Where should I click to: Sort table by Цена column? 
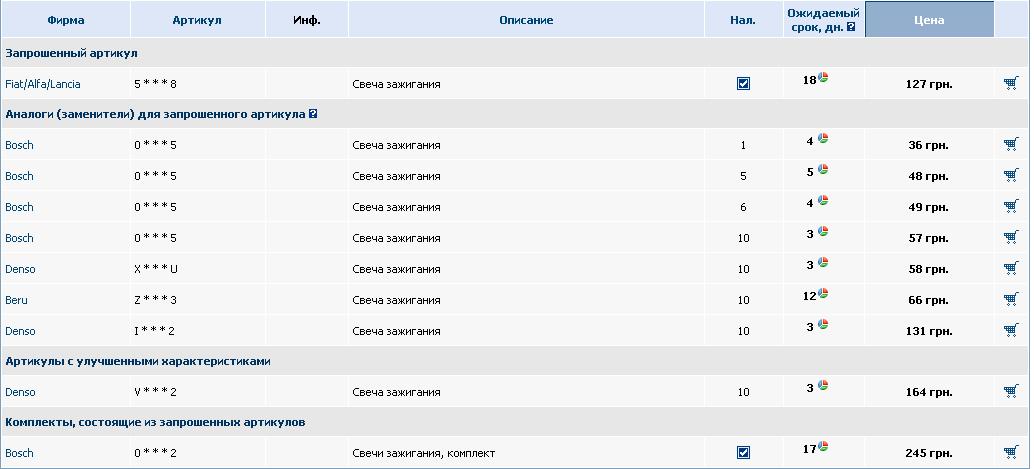929,20
